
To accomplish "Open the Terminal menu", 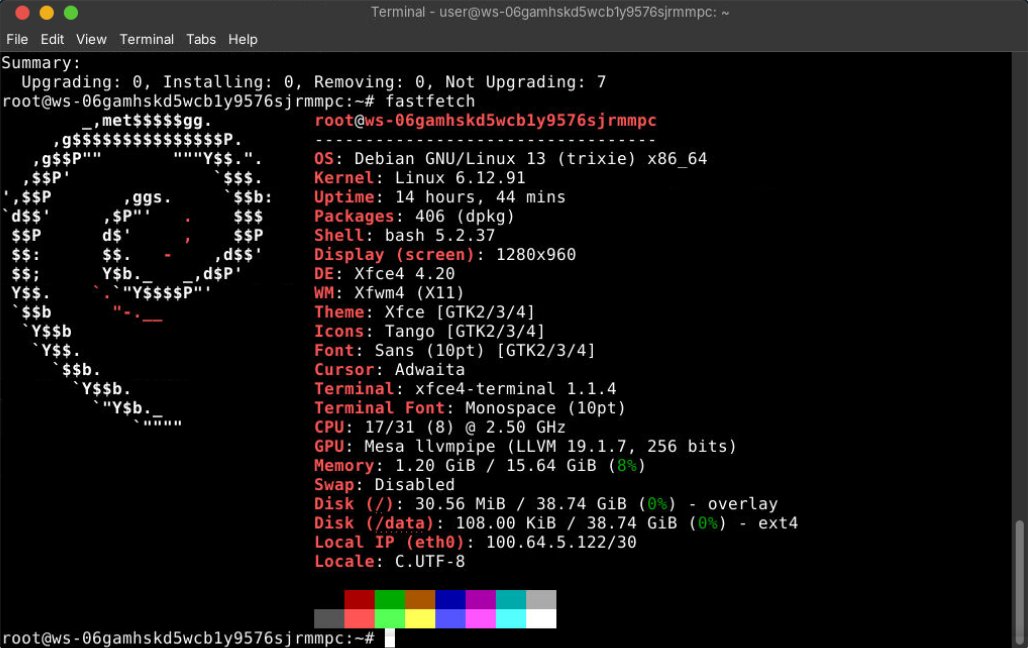I will pos(146,39).
